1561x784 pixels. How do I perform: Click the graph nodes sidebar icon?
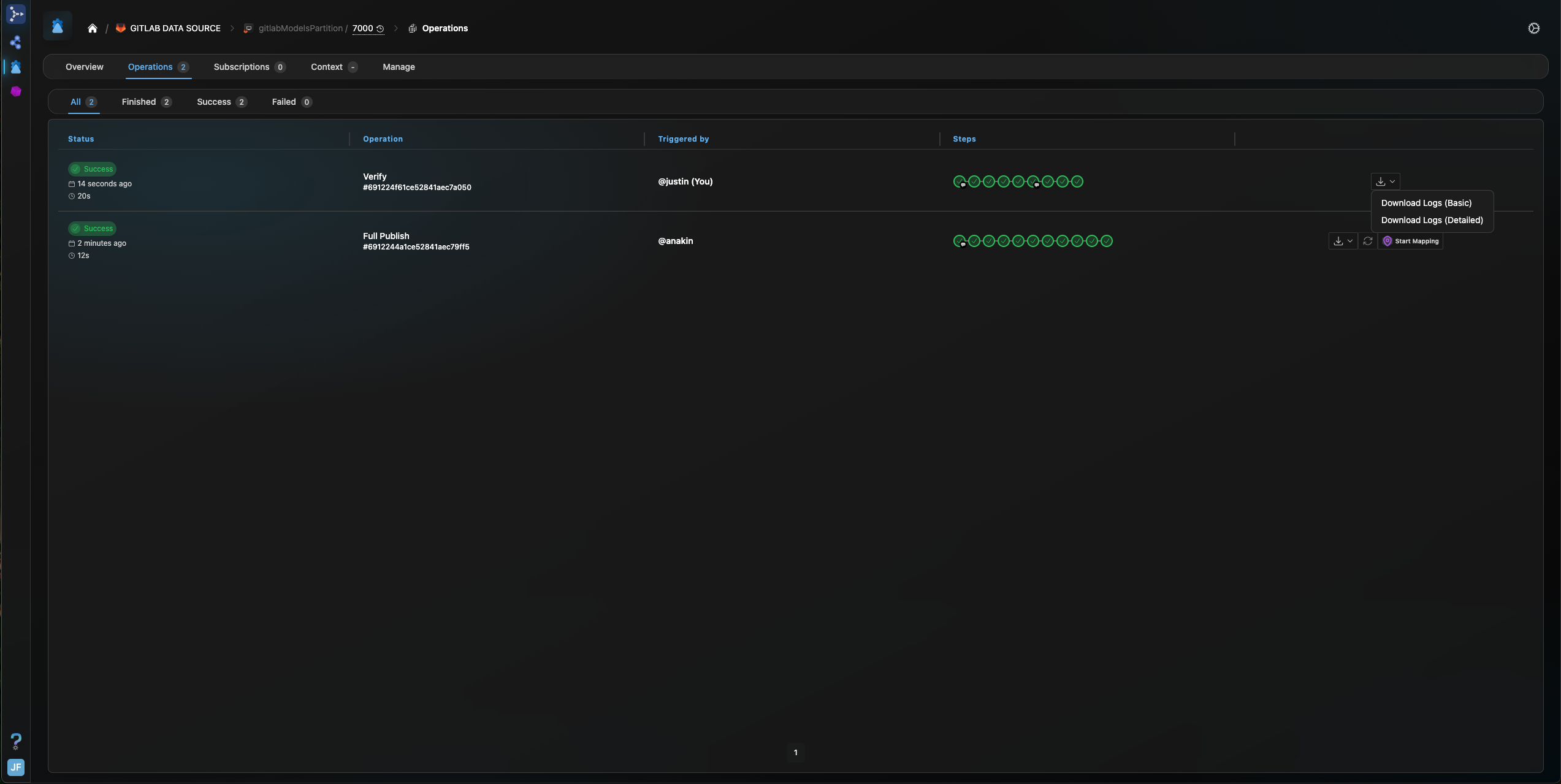(x=16, y=42)
